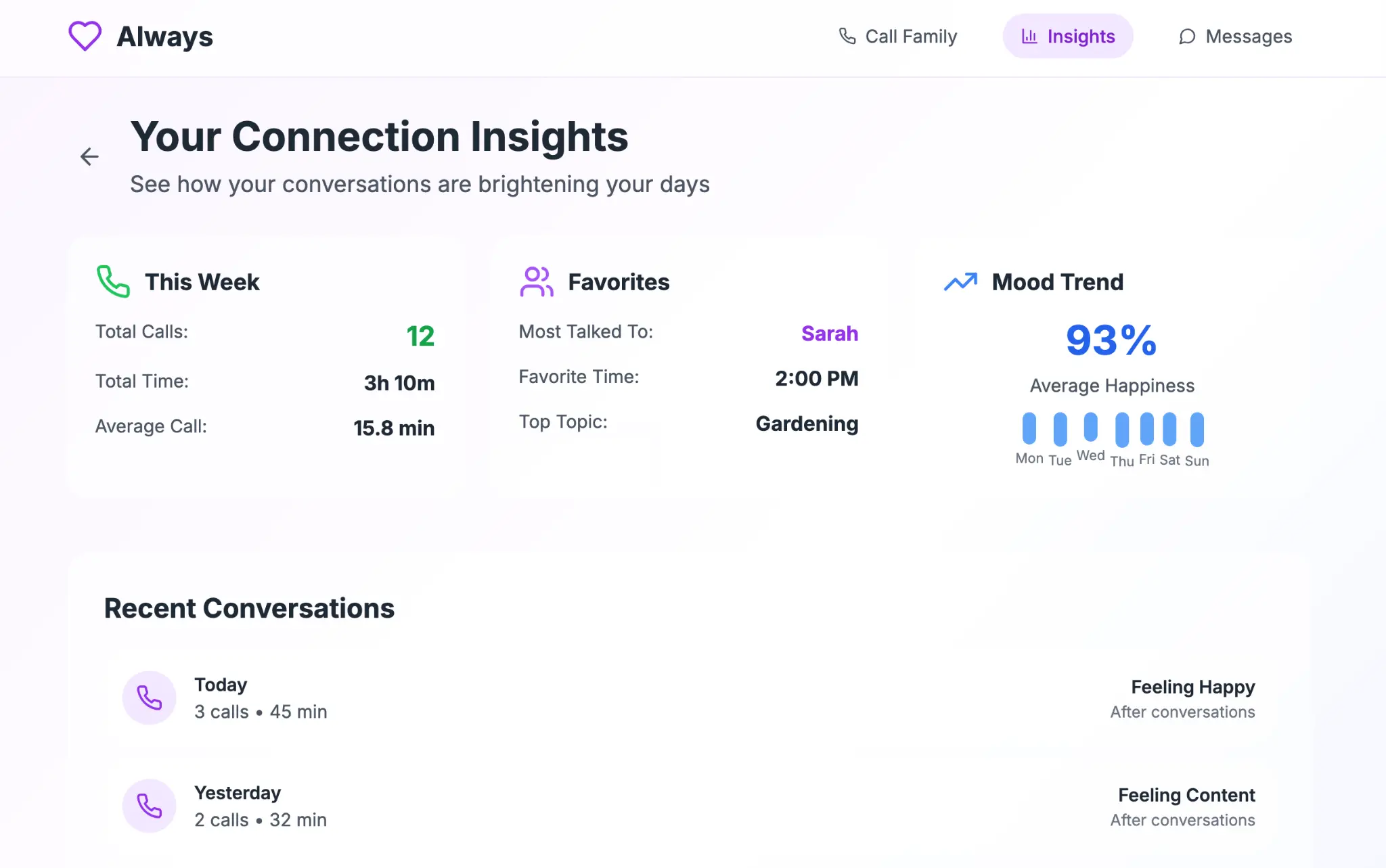Click the Thursday mood bar

[x=1122, y=430]
